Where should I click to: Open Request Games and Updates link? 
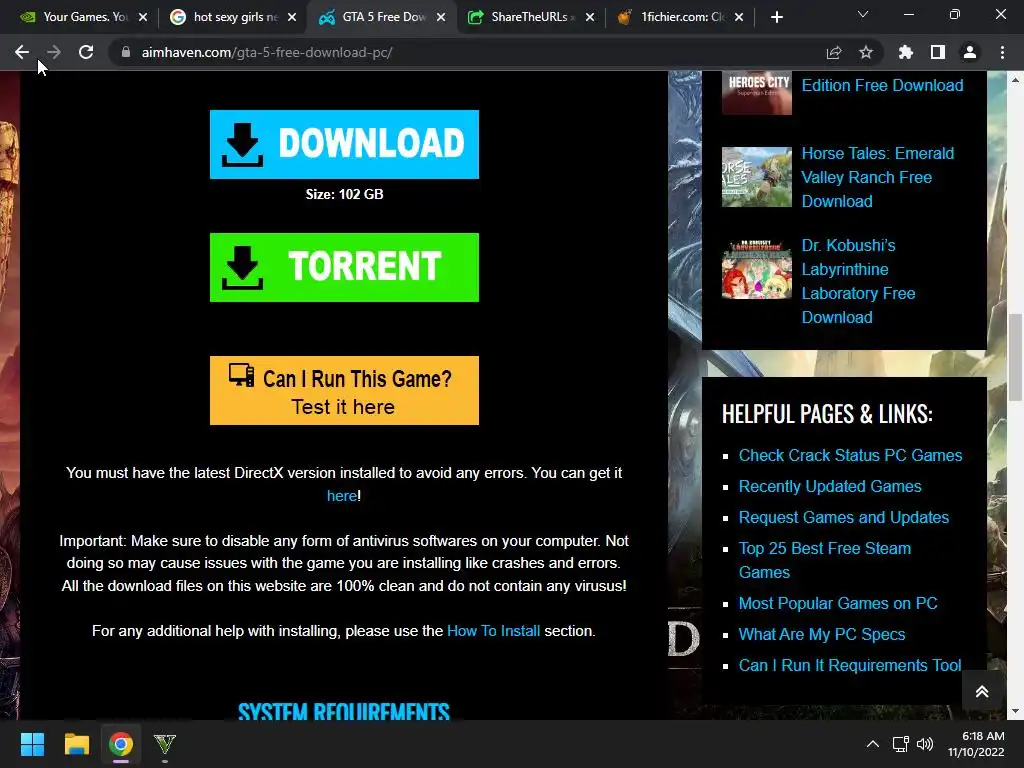click(x=844, y=517)
